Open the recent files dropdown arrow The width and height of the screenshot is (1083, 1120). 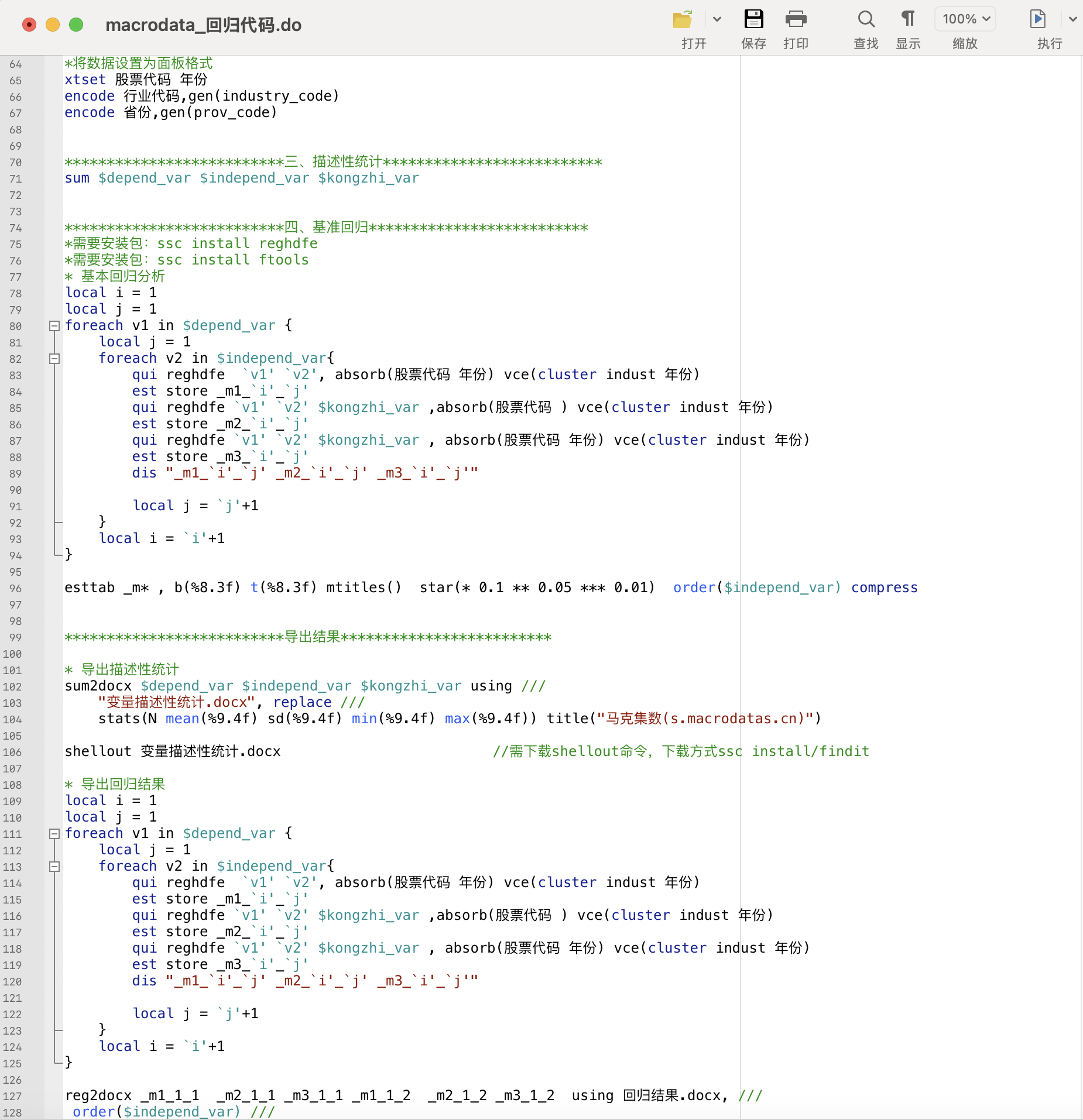pyautogui.click(x=717, y=19)
